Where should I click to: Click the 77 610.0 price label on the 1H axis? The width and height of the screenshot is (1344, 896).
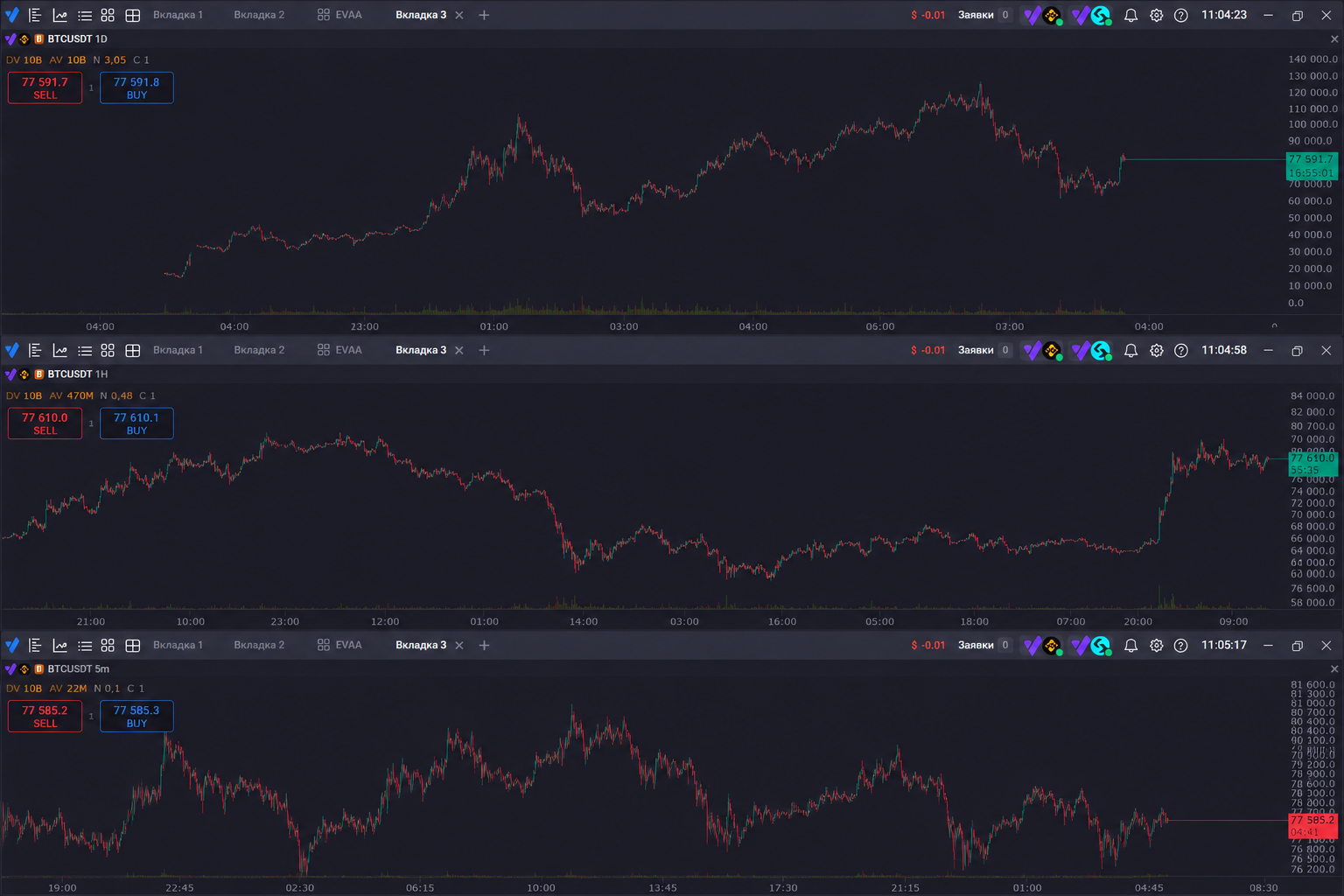(x=1312, y=464)
